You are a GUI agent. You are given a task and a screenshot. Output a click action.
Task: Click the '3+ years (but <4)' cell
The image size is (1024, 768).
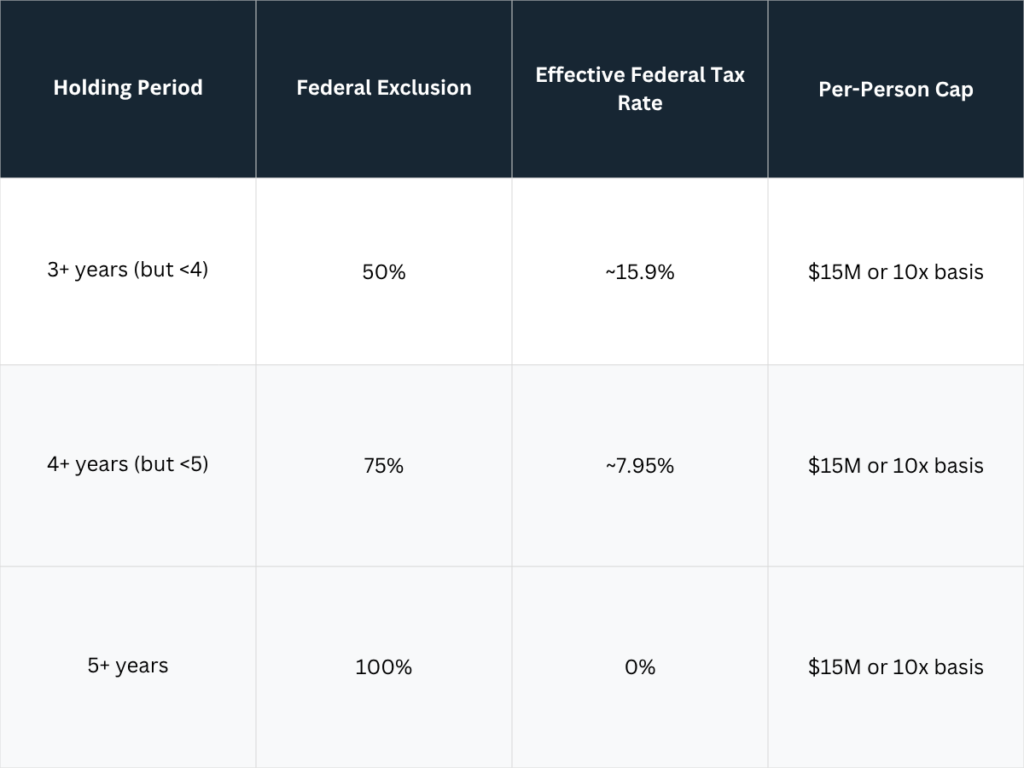click(x=128, y=271)
